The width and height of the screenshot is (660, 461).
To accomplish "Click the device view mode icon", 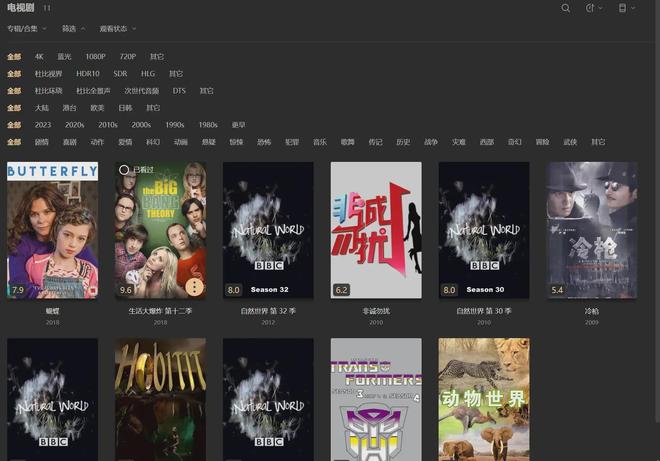I will [622, 8].
